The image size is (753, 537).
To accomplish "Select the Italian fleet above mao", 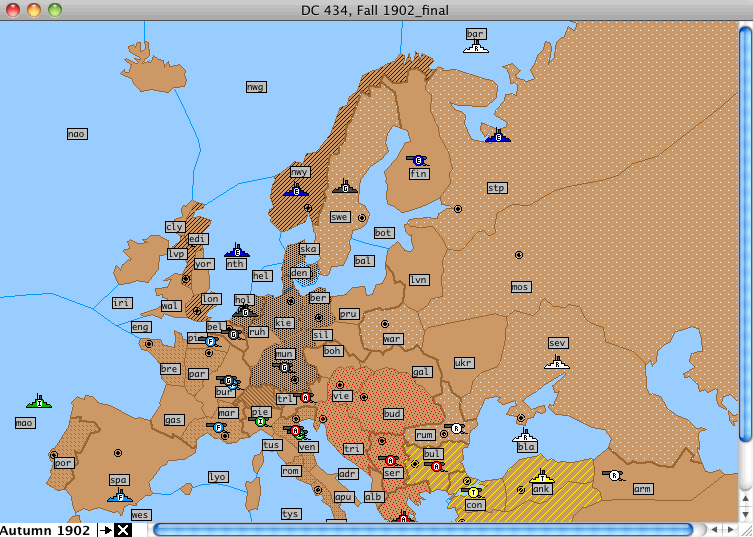I will (39, 402).
